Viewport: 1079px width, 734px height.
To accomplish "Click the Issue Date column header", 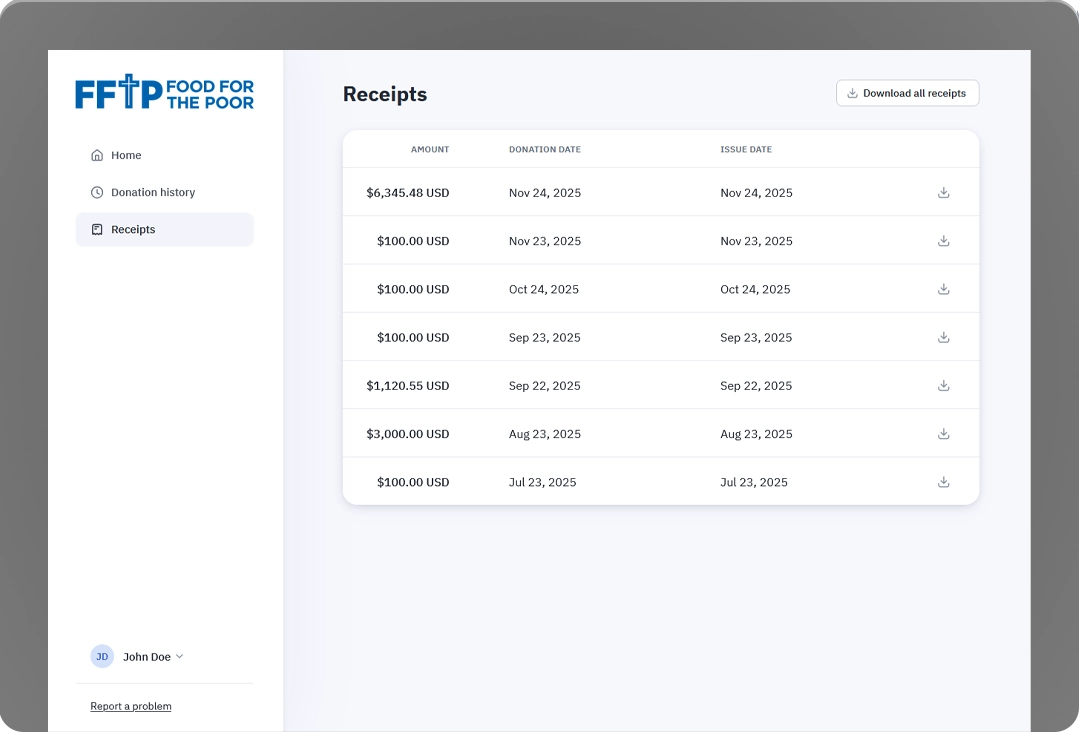I will [x=746, y=150].
